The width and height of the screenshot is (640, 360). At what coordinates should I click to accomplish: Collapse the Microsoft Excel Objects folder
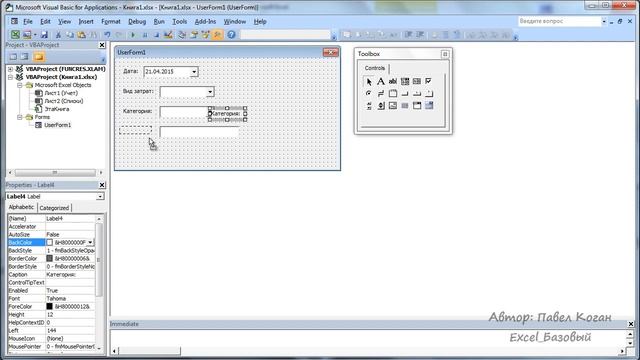19,85
